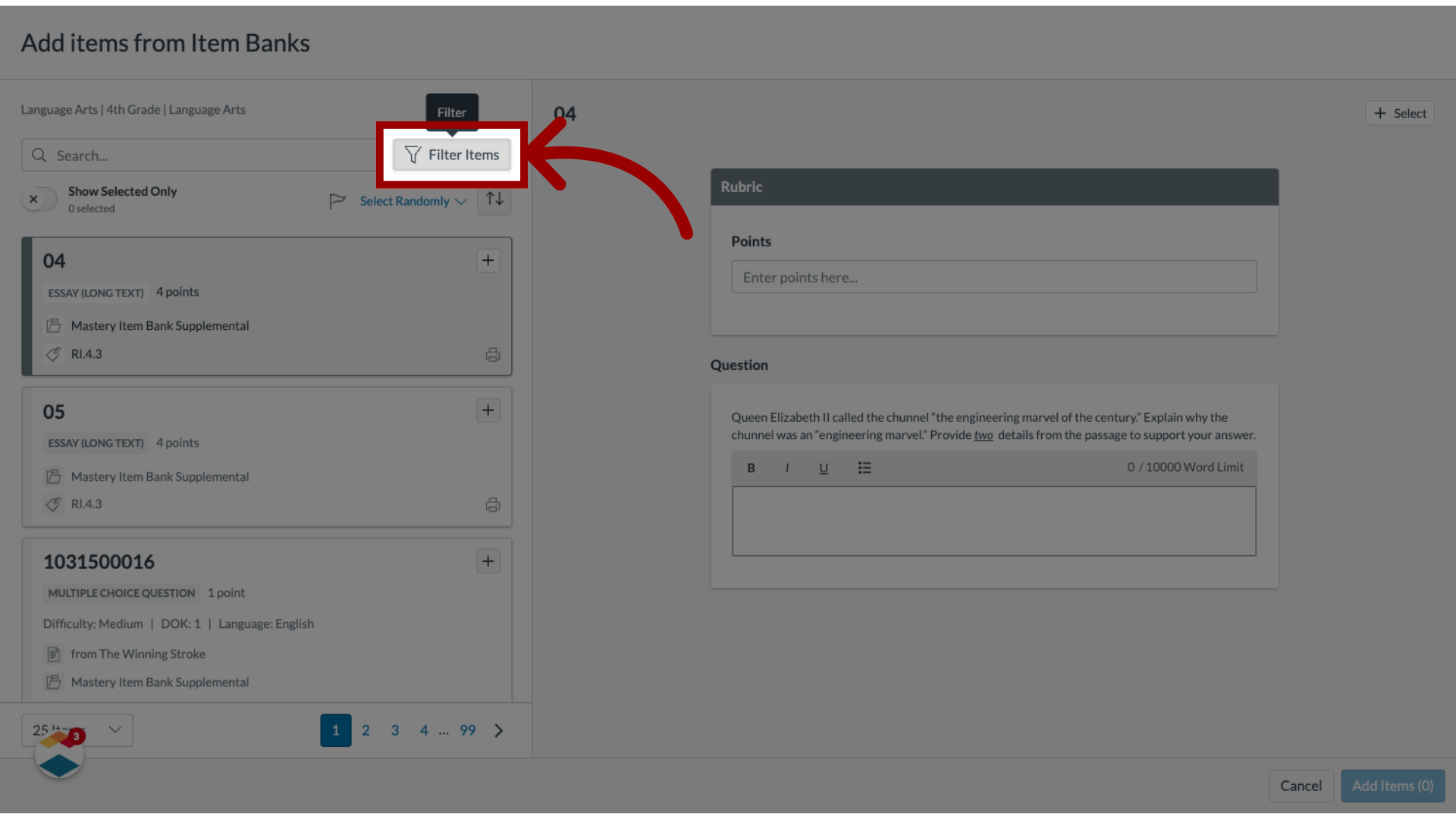
Task: Click the Filter Items button
Action: pyautogui.click(x=451, y=154)
